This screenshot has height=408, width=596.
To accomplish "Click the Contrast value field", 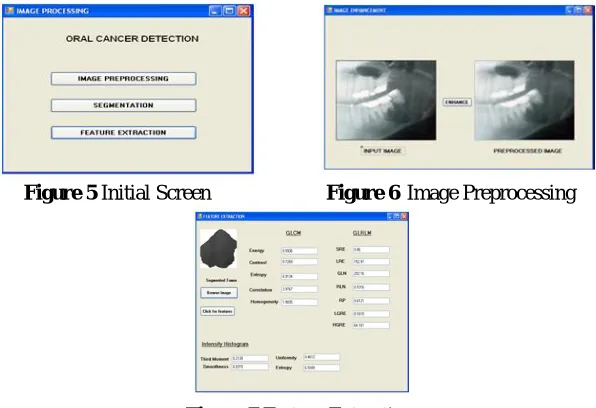I will click(x=300, y=262).
